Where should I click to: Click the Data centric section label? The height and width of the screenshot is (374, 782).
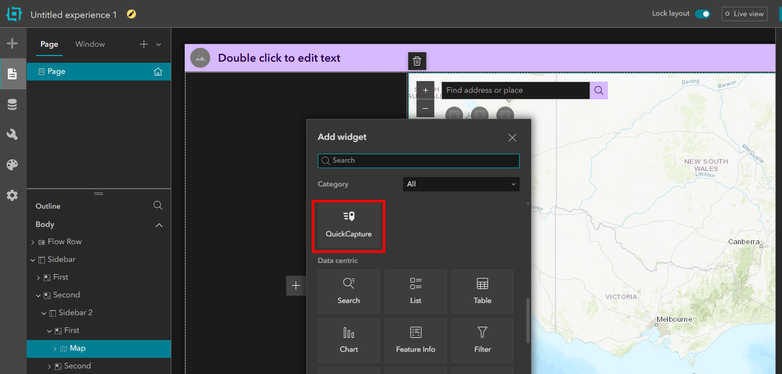338,261
